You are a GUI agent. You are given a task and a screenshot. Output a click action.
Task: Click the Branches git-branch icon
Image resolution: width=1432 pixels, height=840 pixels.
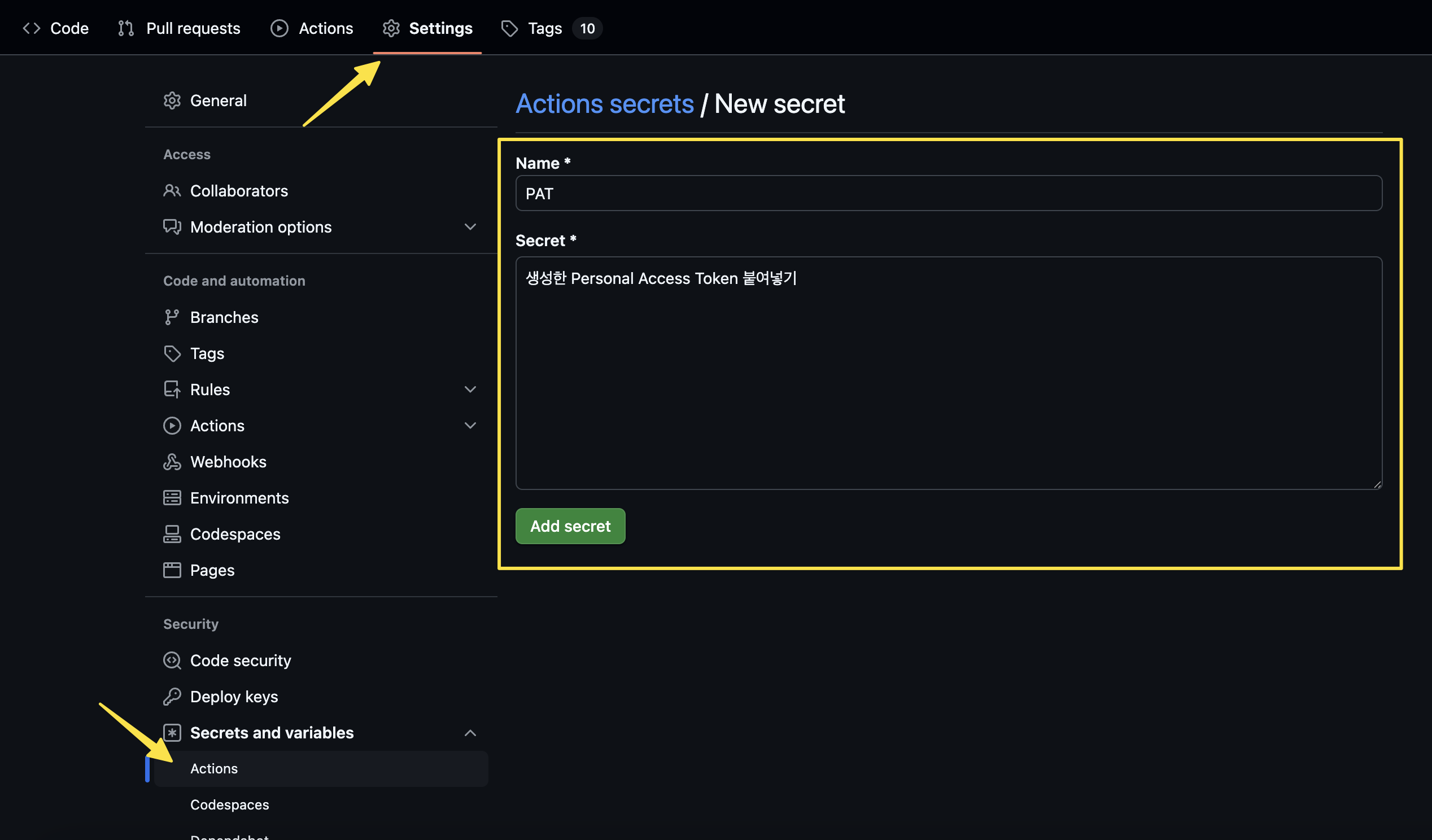pos(172,317)
